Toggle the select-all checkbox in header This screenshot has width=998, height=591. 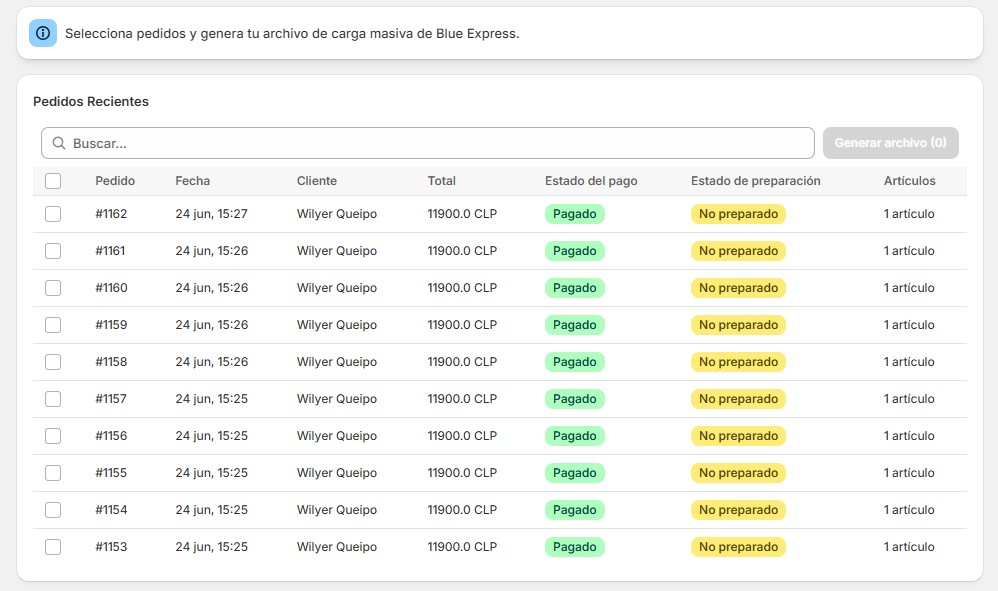[x=53, y=181]
